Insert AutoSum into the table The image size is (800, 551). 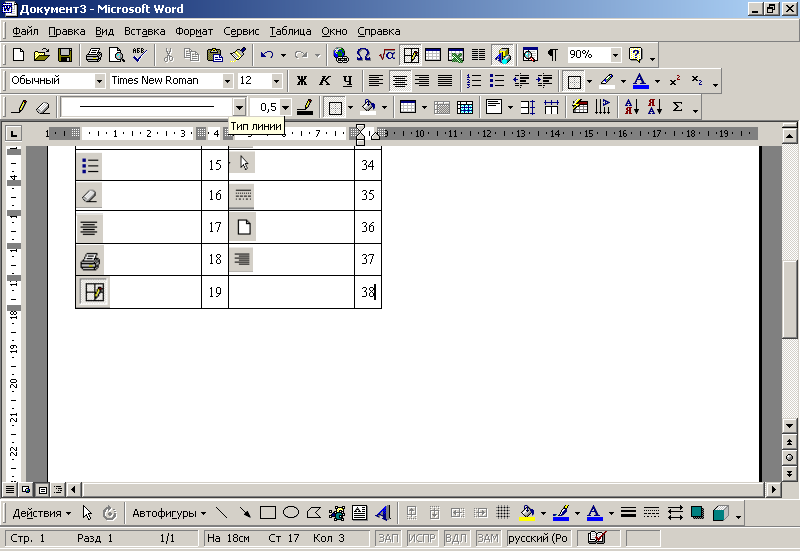[677, 107]
